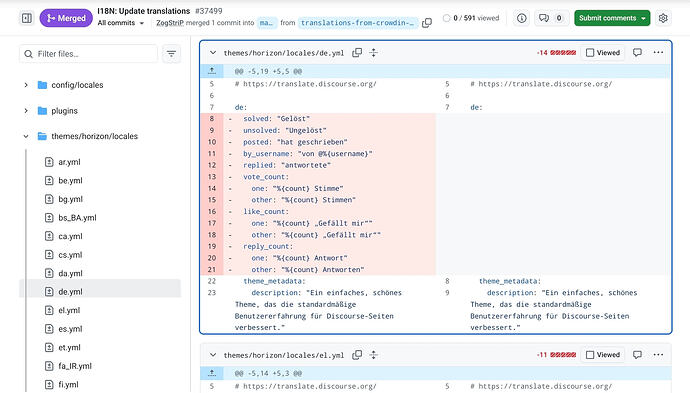The height and width of the screenshot is (393, 690).
Task: Open the Submit comments dropdown arrow
Action: [x=643, y=18]
